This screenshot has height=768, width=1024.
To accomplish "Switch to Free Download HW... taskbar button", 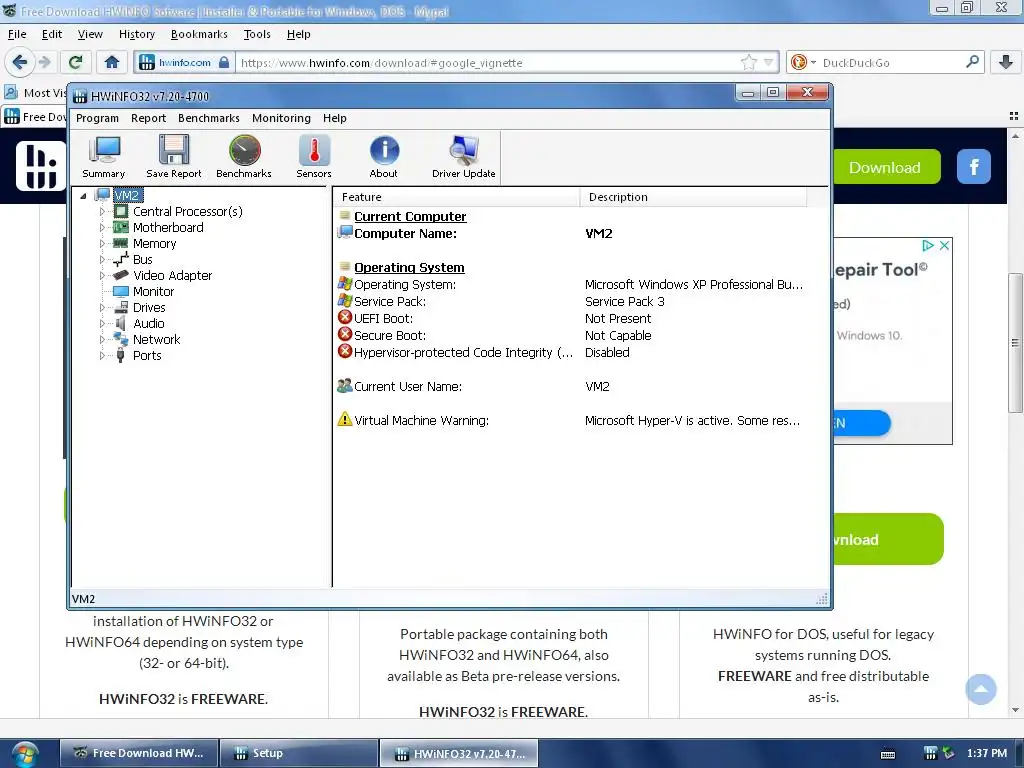I will click(x=138, y=753).
